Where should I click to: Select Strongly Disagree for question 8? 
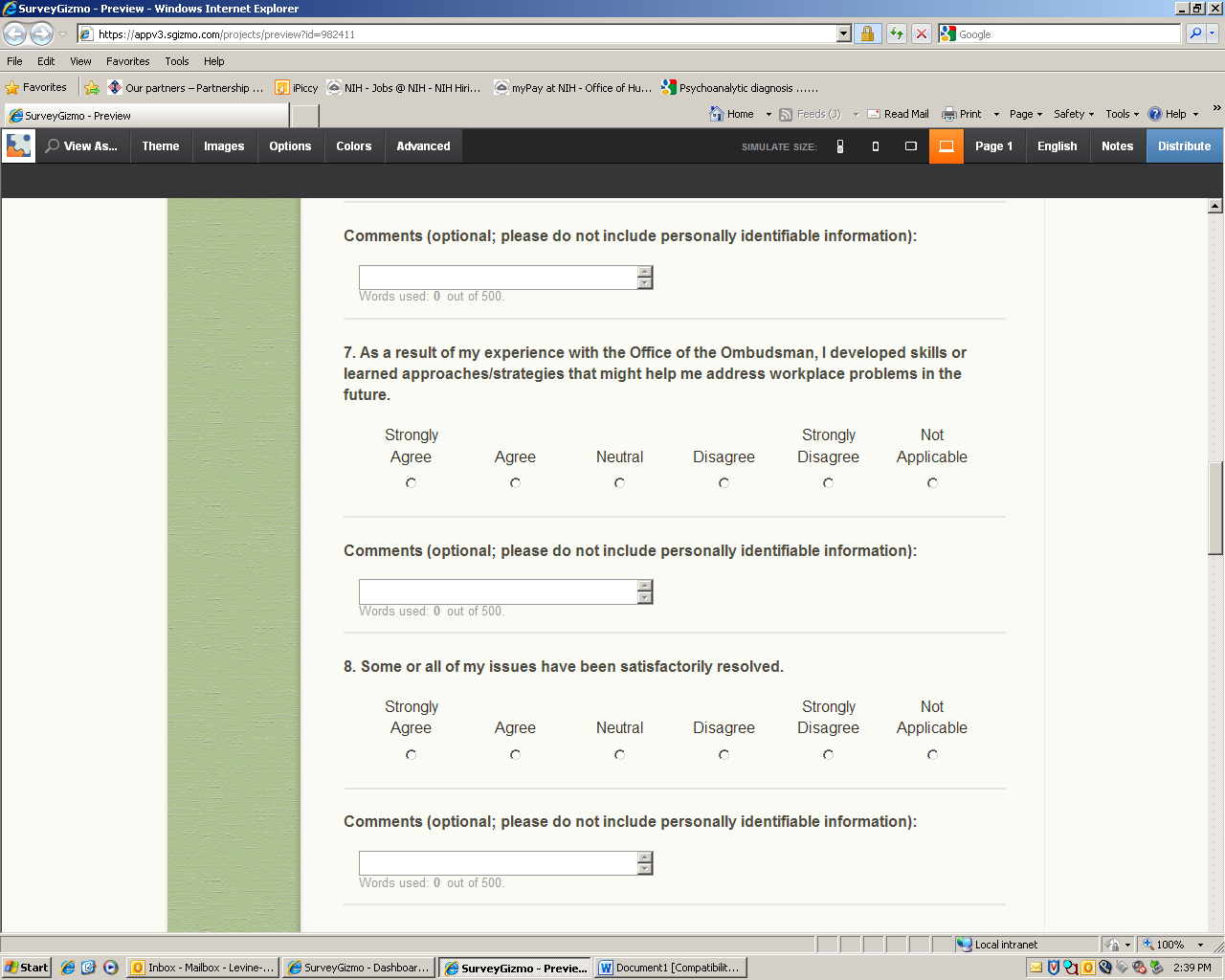[829, 755]
